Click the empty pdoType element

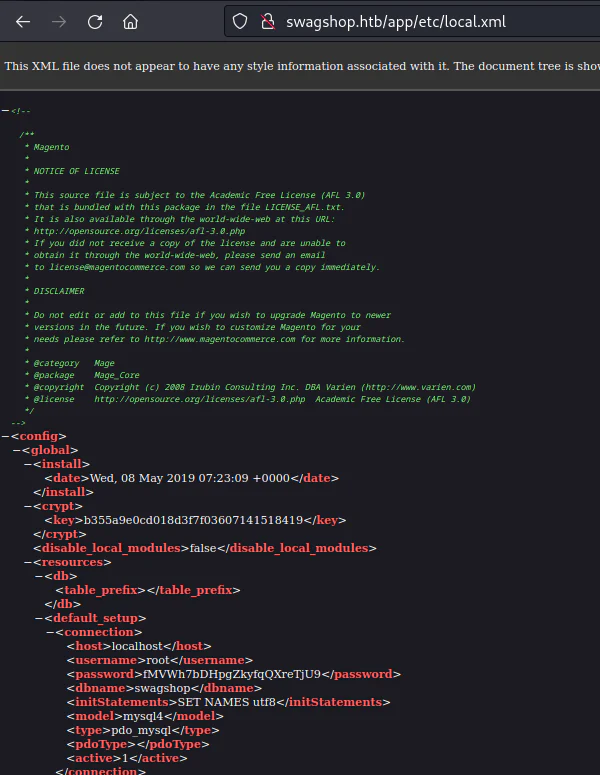138,744
